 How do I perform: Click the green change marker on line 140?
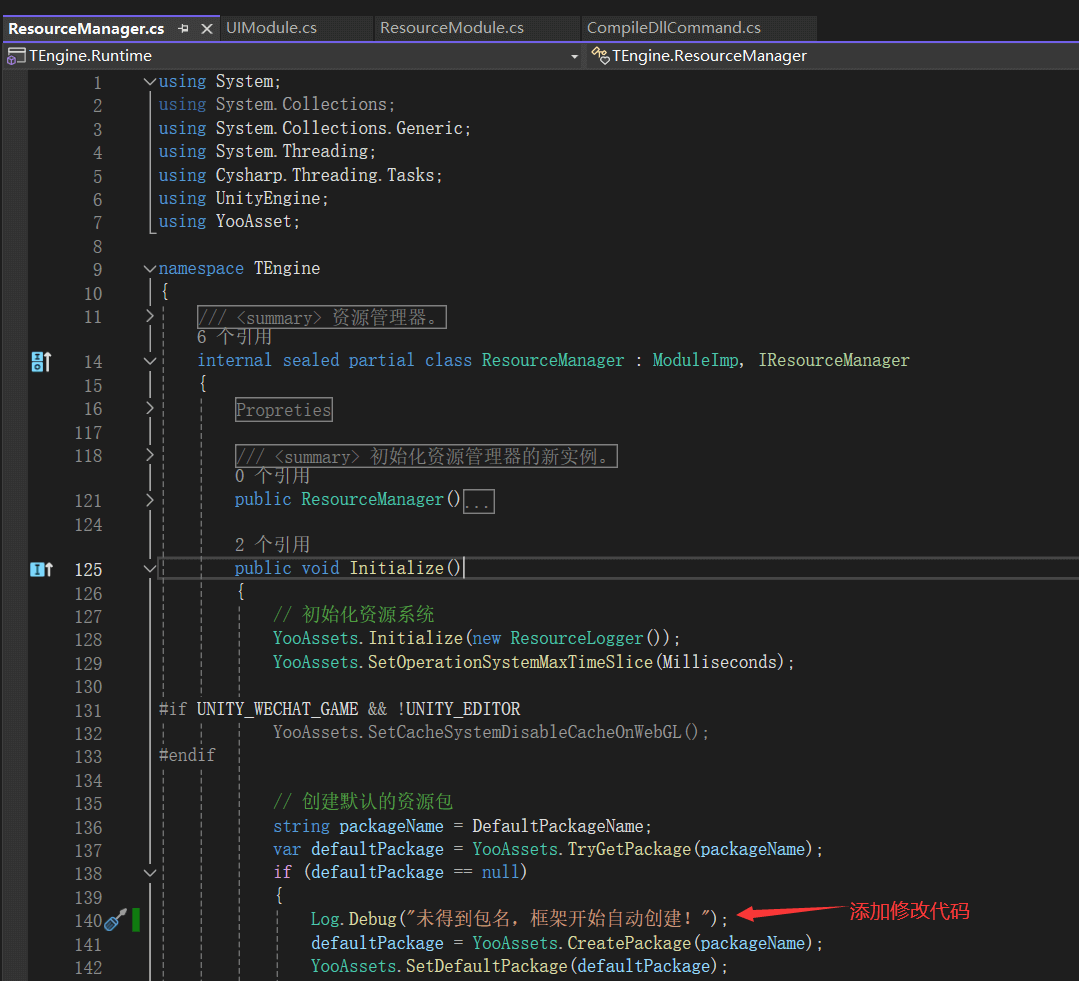136,919
